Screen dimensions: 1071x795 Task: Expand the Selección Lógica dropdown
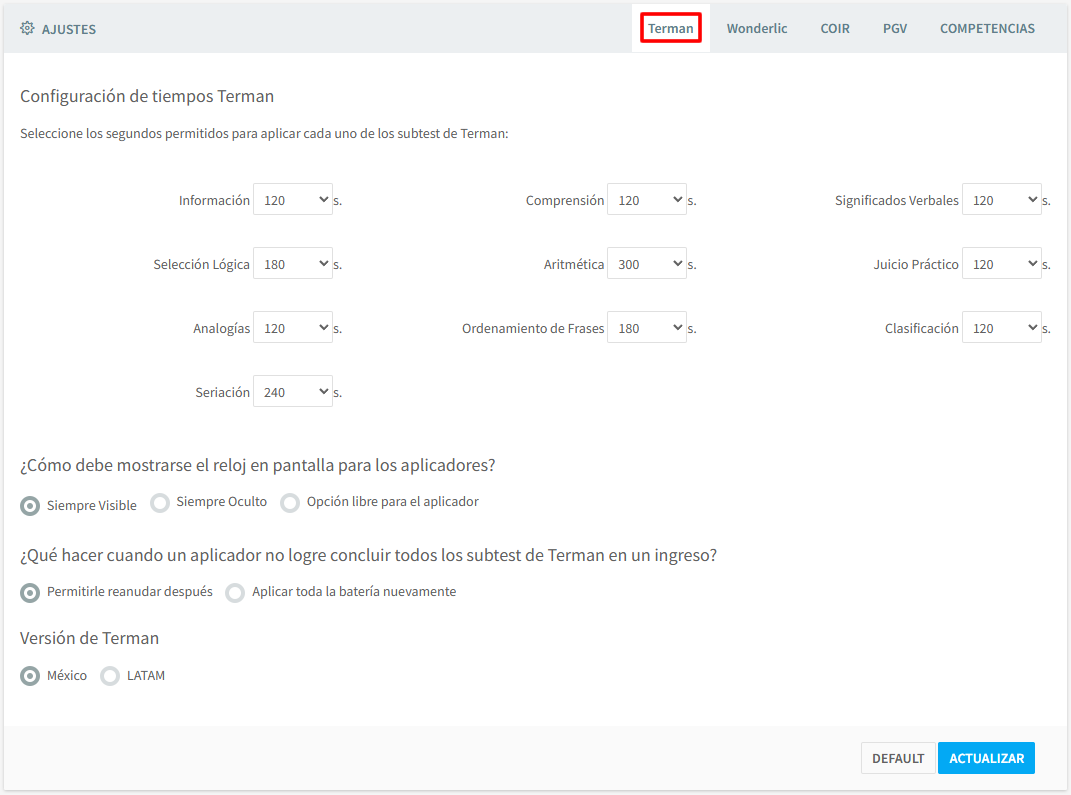(292, 264)
